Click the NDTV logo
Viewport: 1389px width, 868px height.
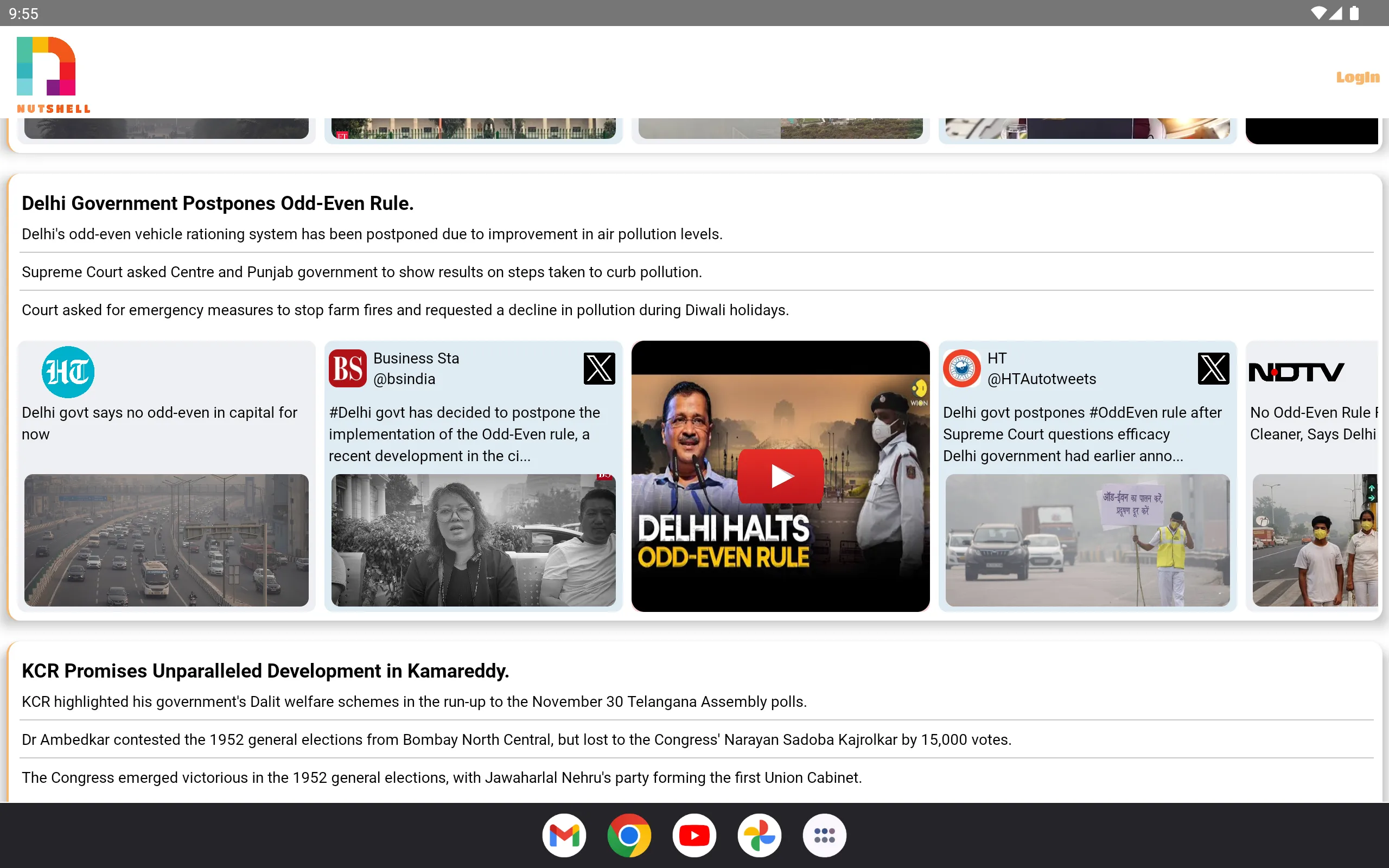click(1297, 371)
